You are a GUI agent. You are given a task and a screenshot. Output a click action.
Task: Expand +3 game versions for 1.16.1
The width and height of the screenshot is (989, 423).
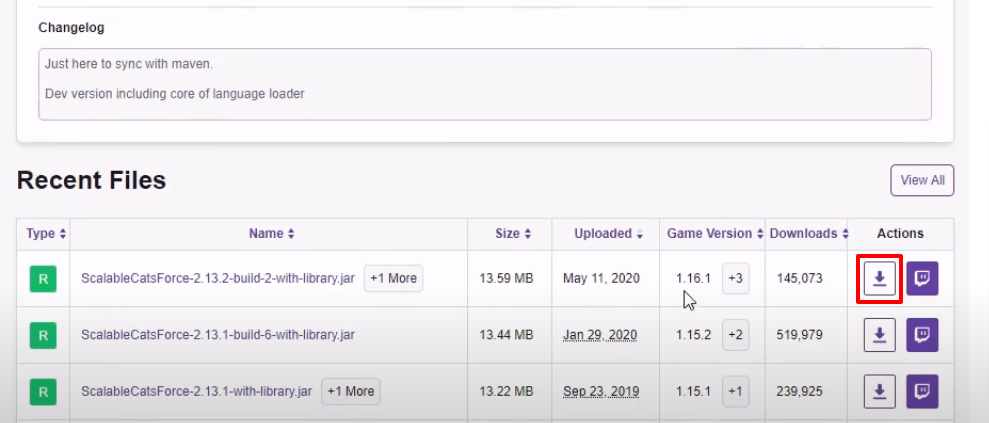735,279
